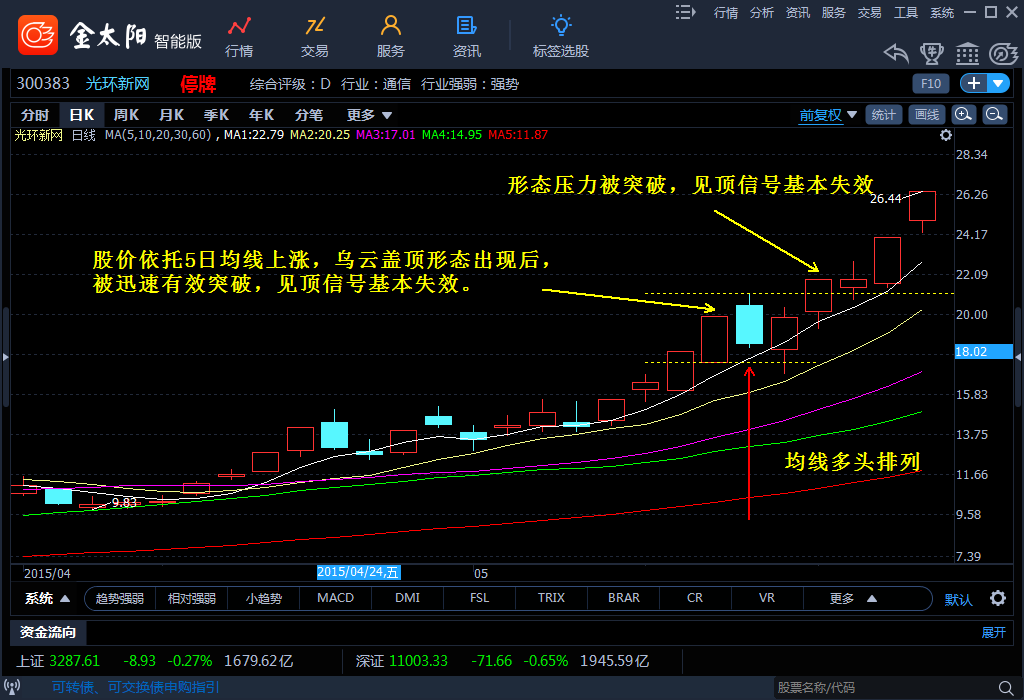This screenshot has height=700, width=1024.
Task: Open the 服务 menu in the top menu bar
Action: (x=833, y=12)
